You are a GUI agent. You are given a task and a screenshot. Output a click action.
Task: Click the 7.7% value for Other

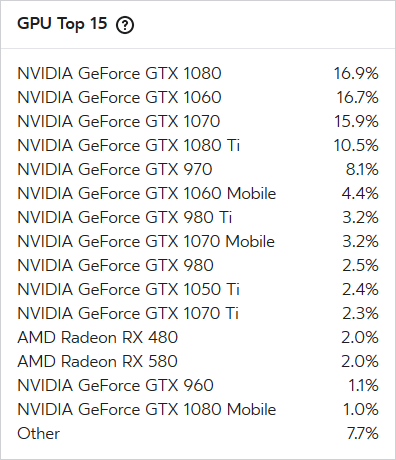coord(363,433)
